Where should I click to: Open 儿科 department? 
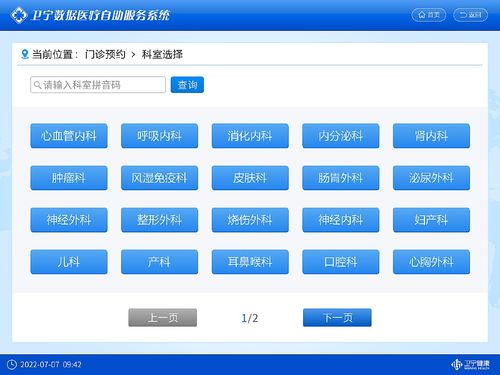tap(69, 262)
